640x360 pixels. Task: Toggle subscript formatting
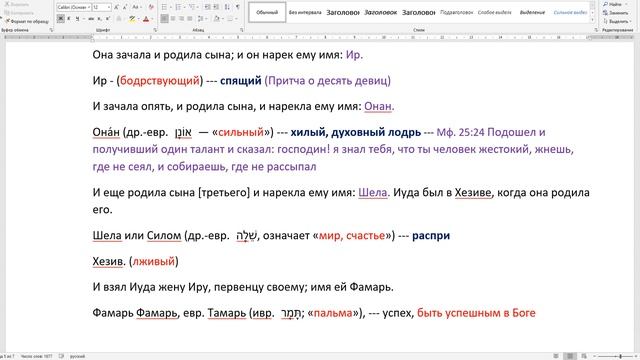(99, 18)
